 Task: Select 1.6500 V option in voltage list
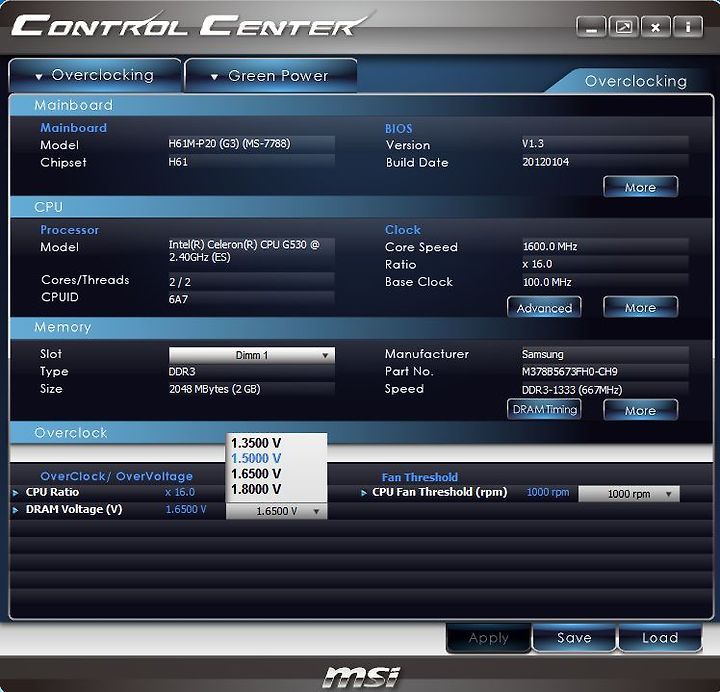[x=256, y=473]
